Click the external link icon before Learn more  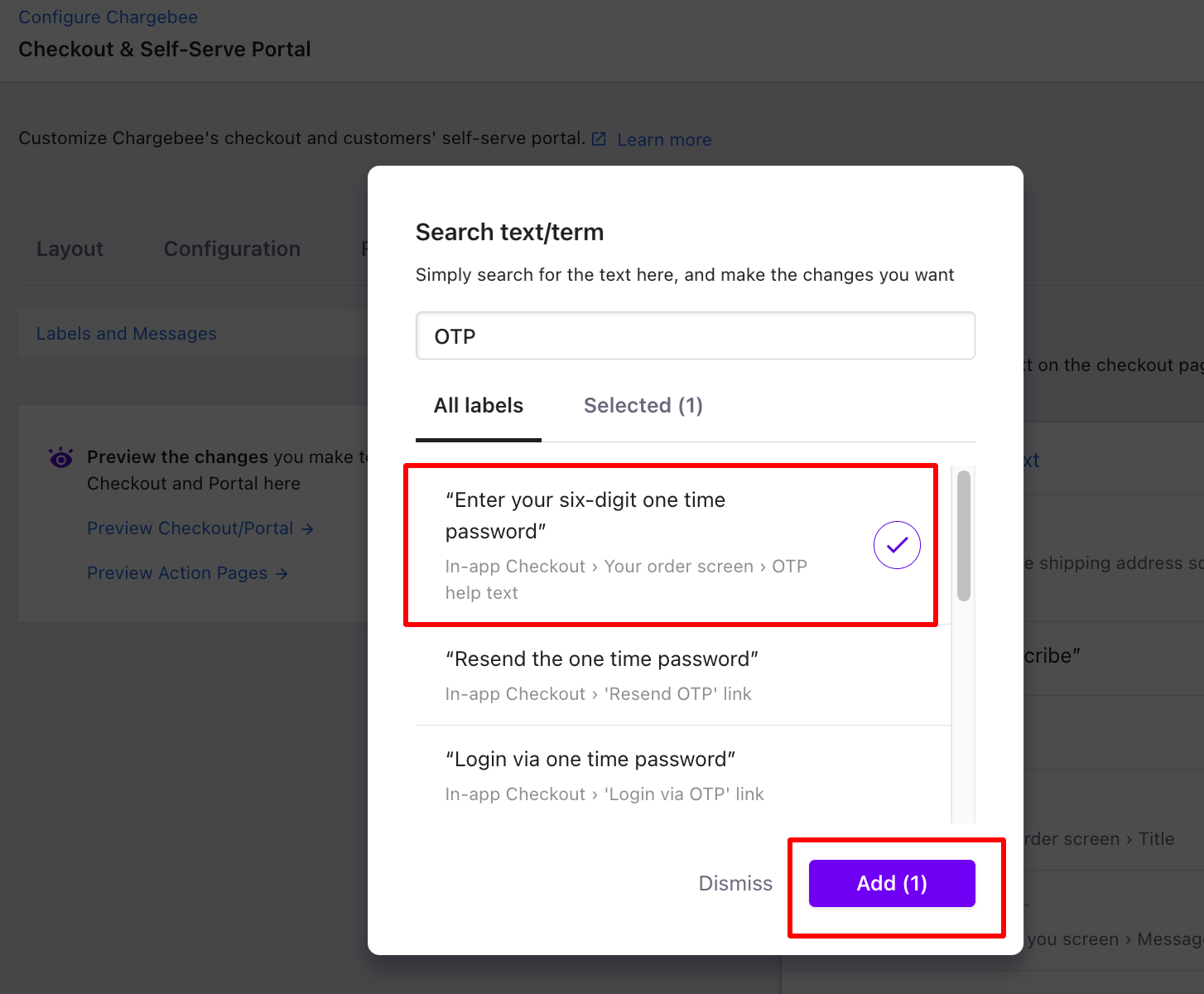click(x=599, y=139)
